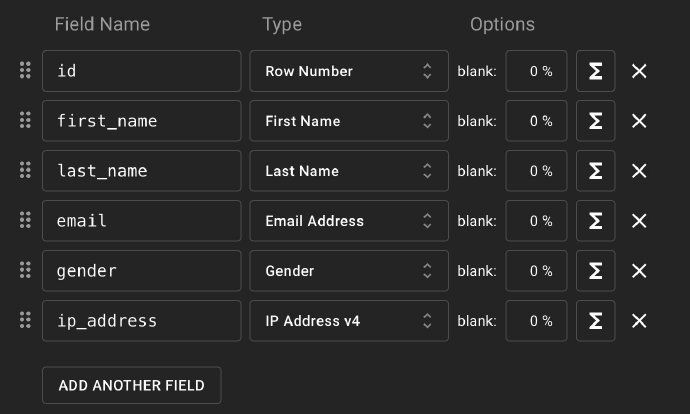Select the First Name type button

[349, 121]
